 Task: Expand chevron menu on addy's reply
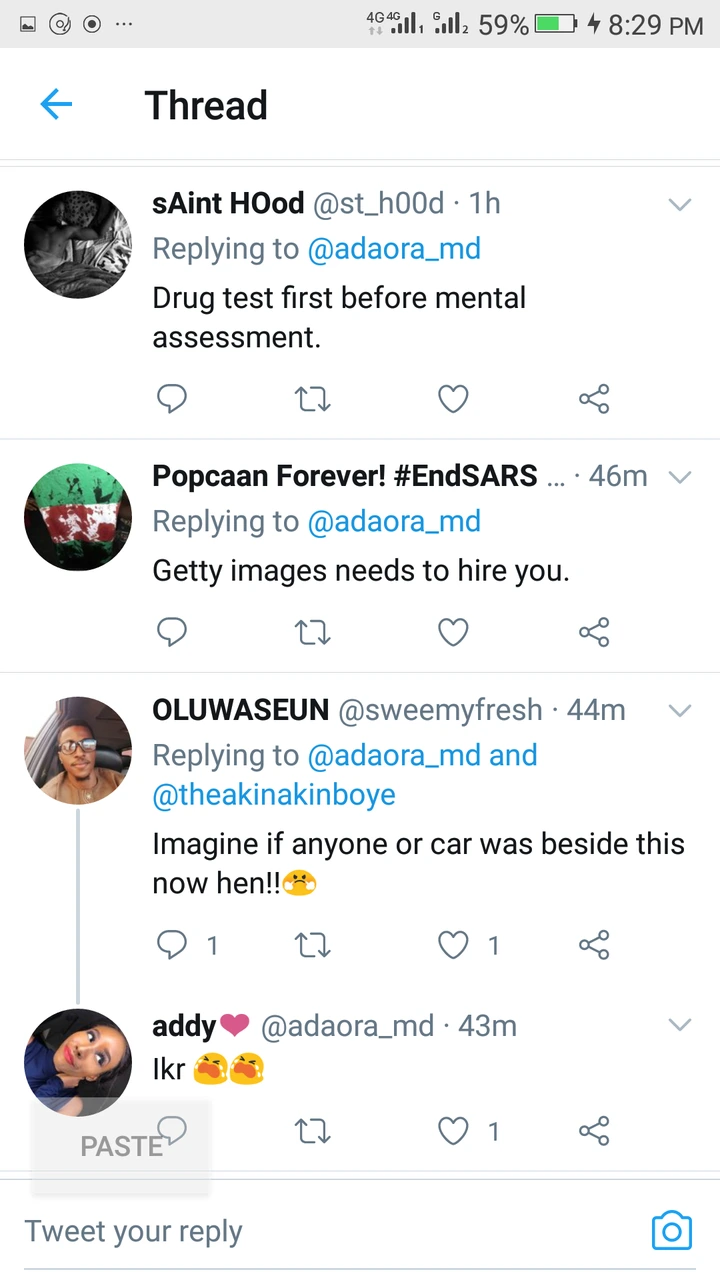tap(680, 1025)
